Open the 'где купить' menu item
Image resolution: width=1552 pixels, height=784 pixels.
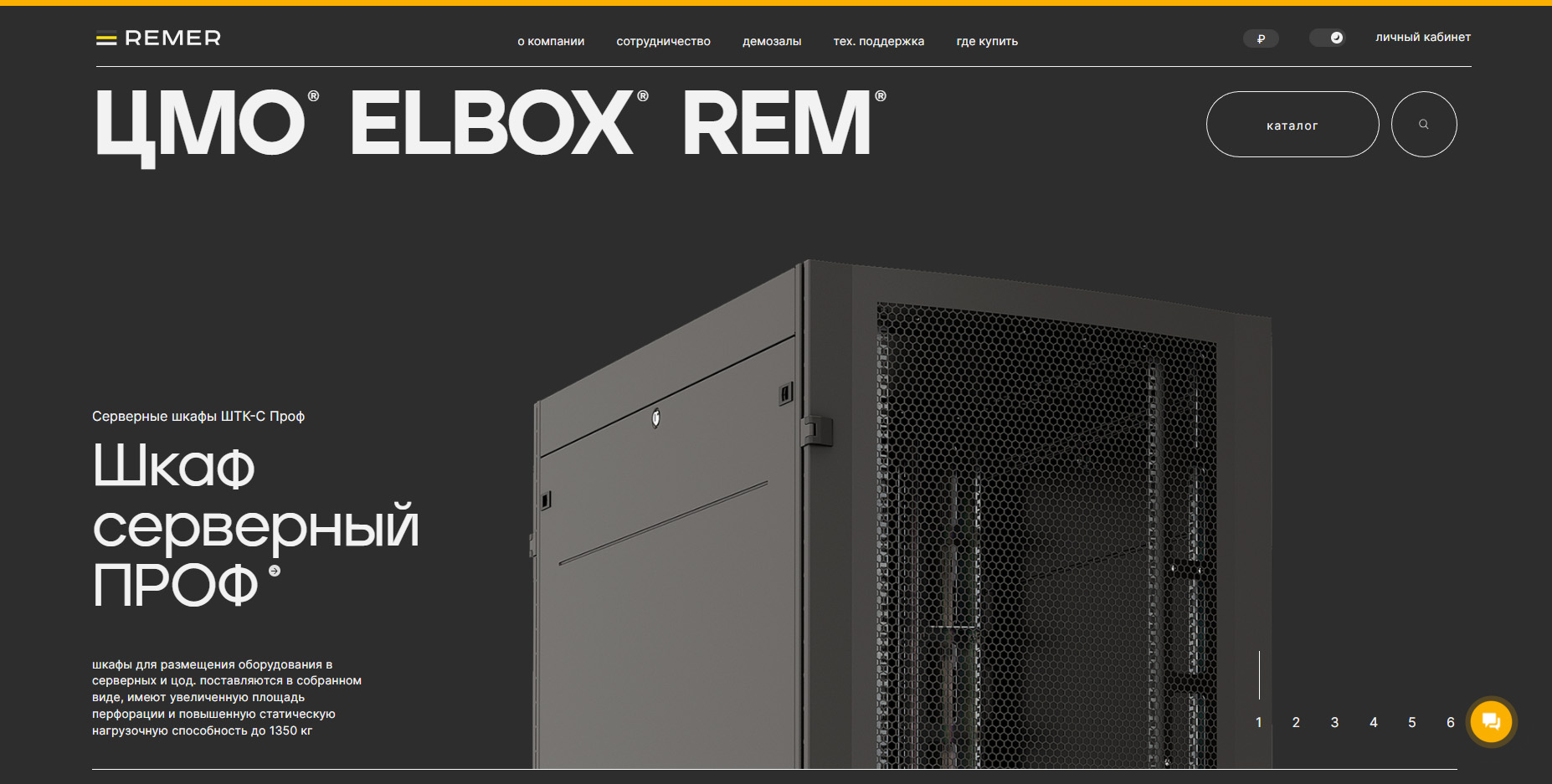pos(987,41)
